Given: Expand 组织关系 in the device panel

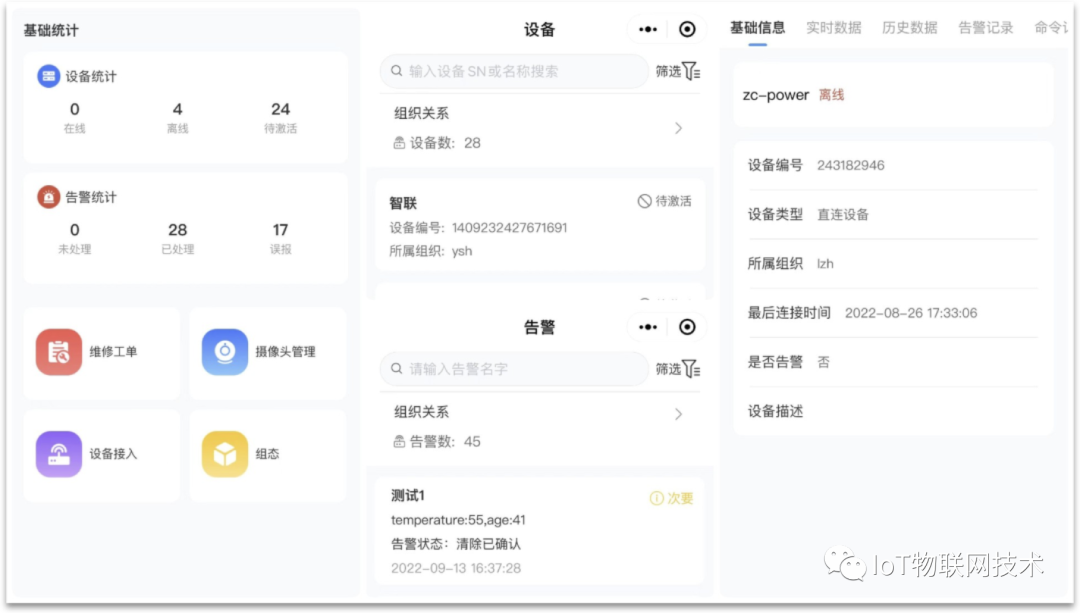Looking at the screenshot, I should (x=678, y=128).
